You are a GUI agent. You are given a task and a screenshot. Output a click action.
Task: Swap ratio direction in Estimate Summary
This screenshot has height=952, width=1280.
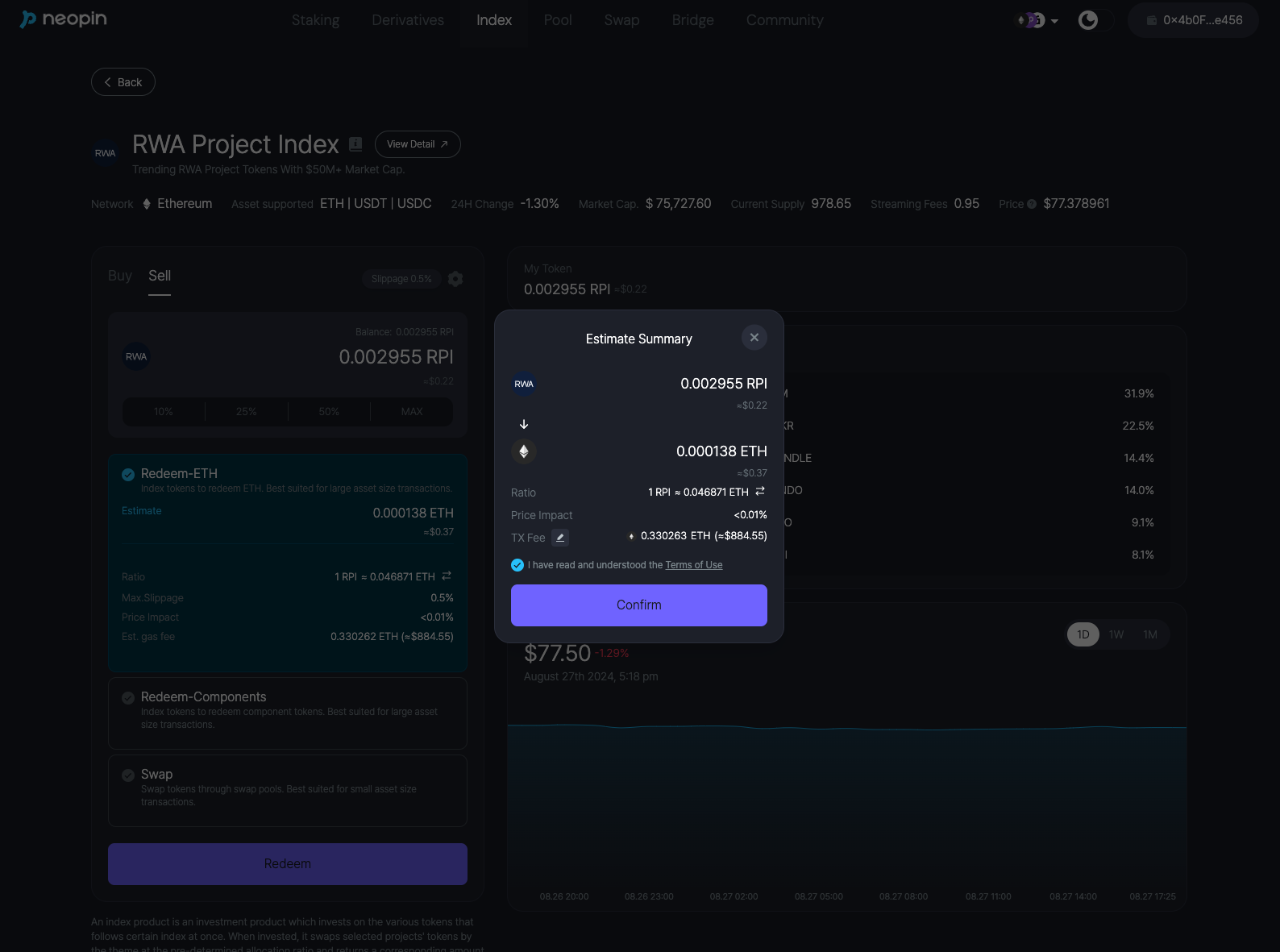(x=760, y=492)
